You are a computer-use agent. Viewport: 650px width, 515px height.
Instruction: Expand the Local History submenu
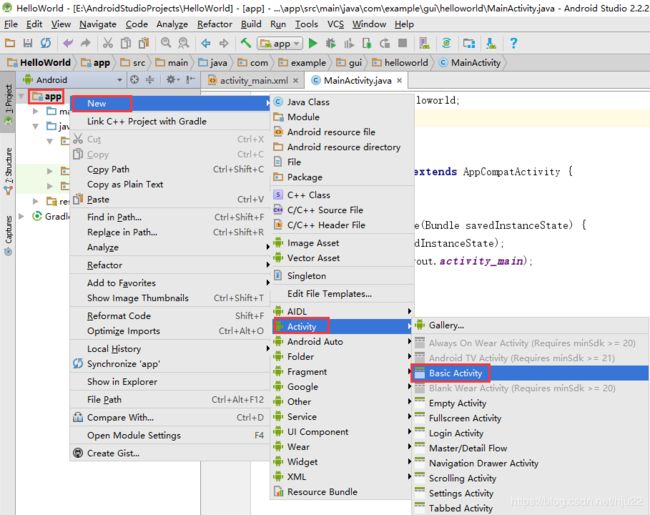pyautogui.click(x=170, y=349)
